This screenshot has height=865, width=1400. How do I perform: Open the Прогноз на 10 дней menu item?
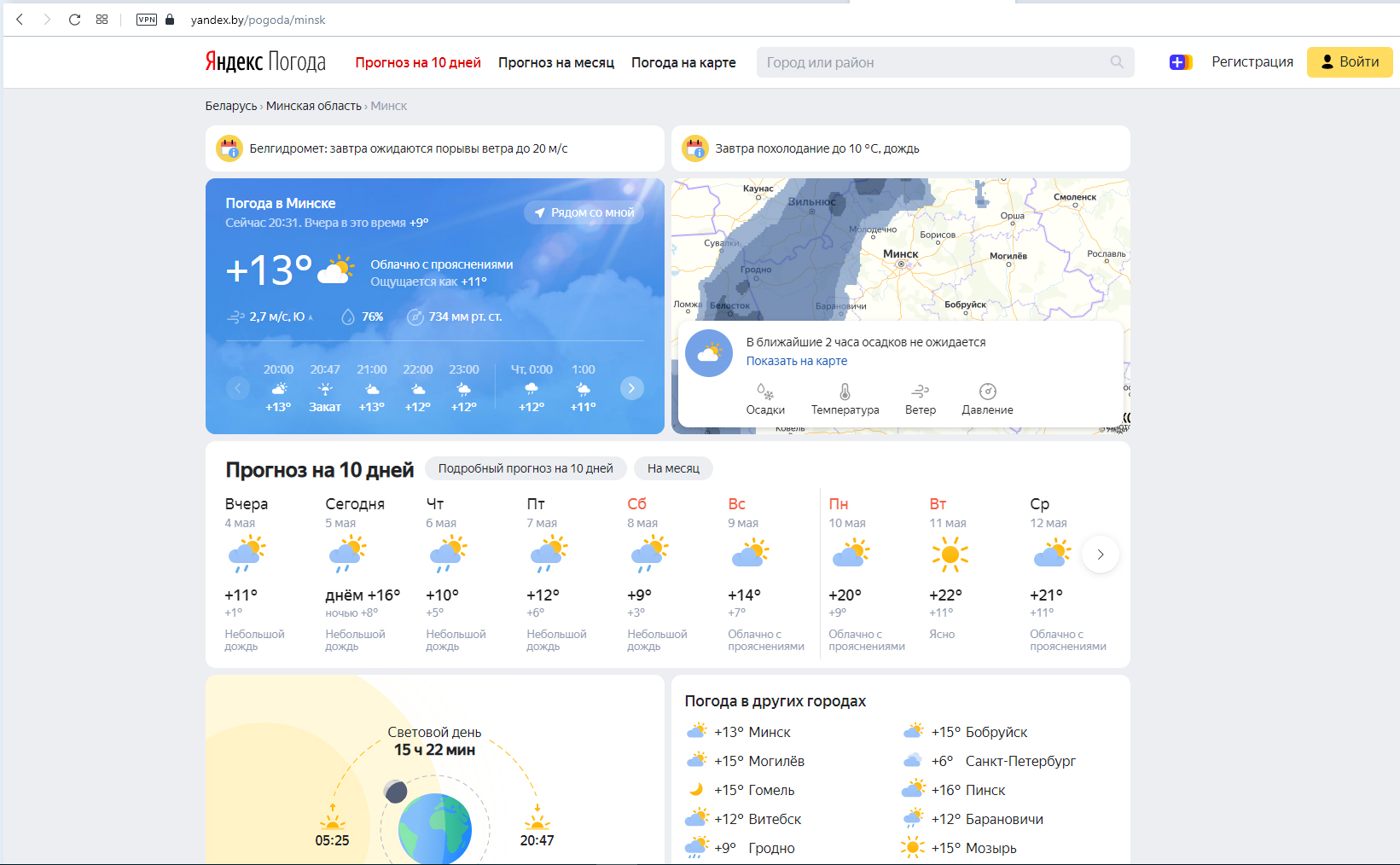tap(418, 62)
